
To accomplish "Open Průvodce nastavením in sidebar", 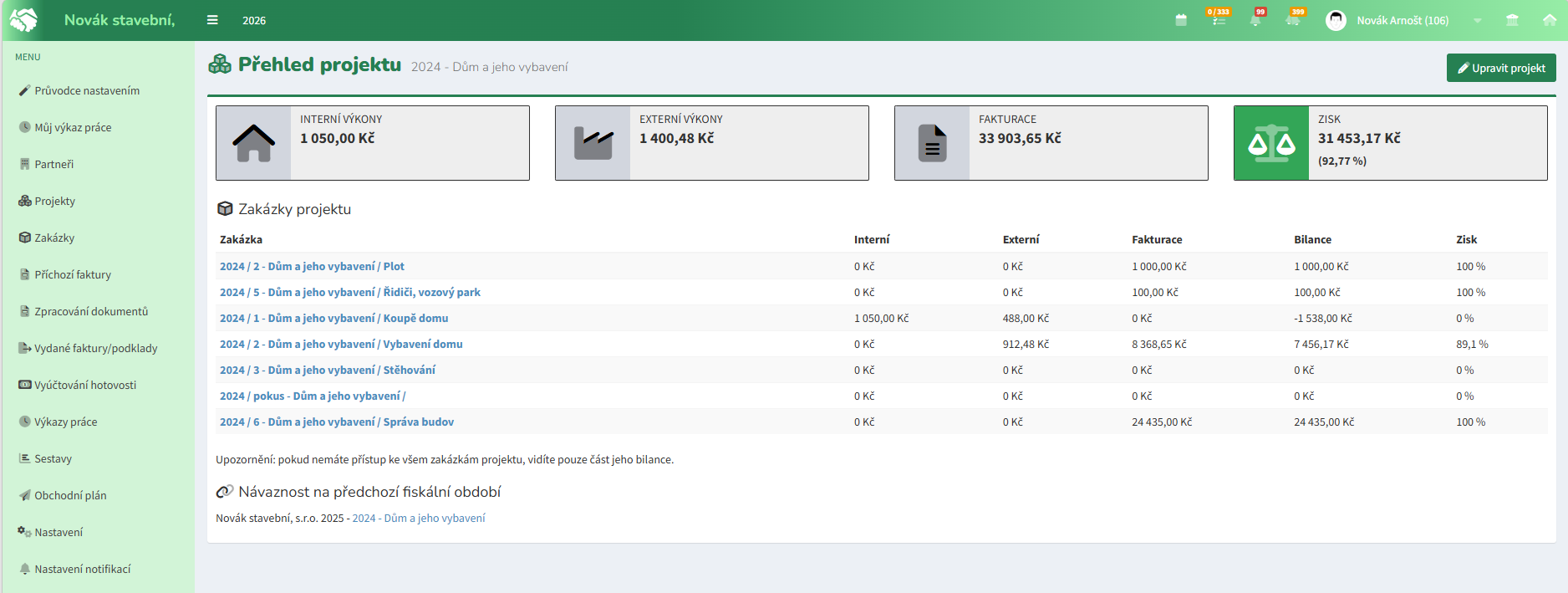I will coord(87,90).
